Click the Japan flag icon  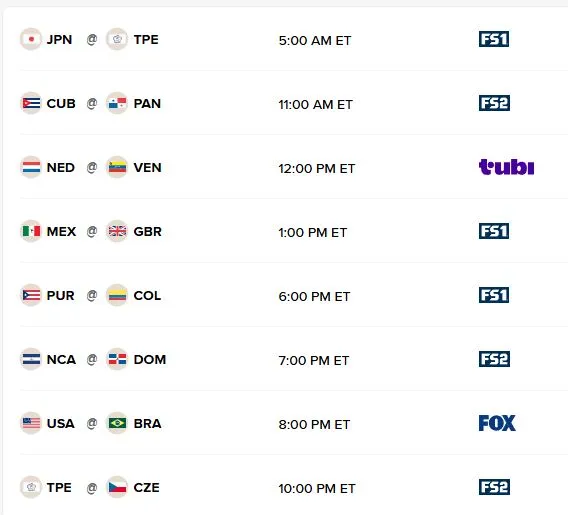point(31,39)
